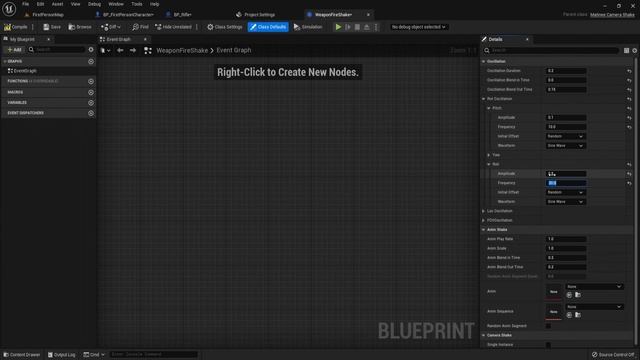Screen dimensions: 640x360
Task: Toggle Details property matrix view icon
Action: (x=626, y=50)
